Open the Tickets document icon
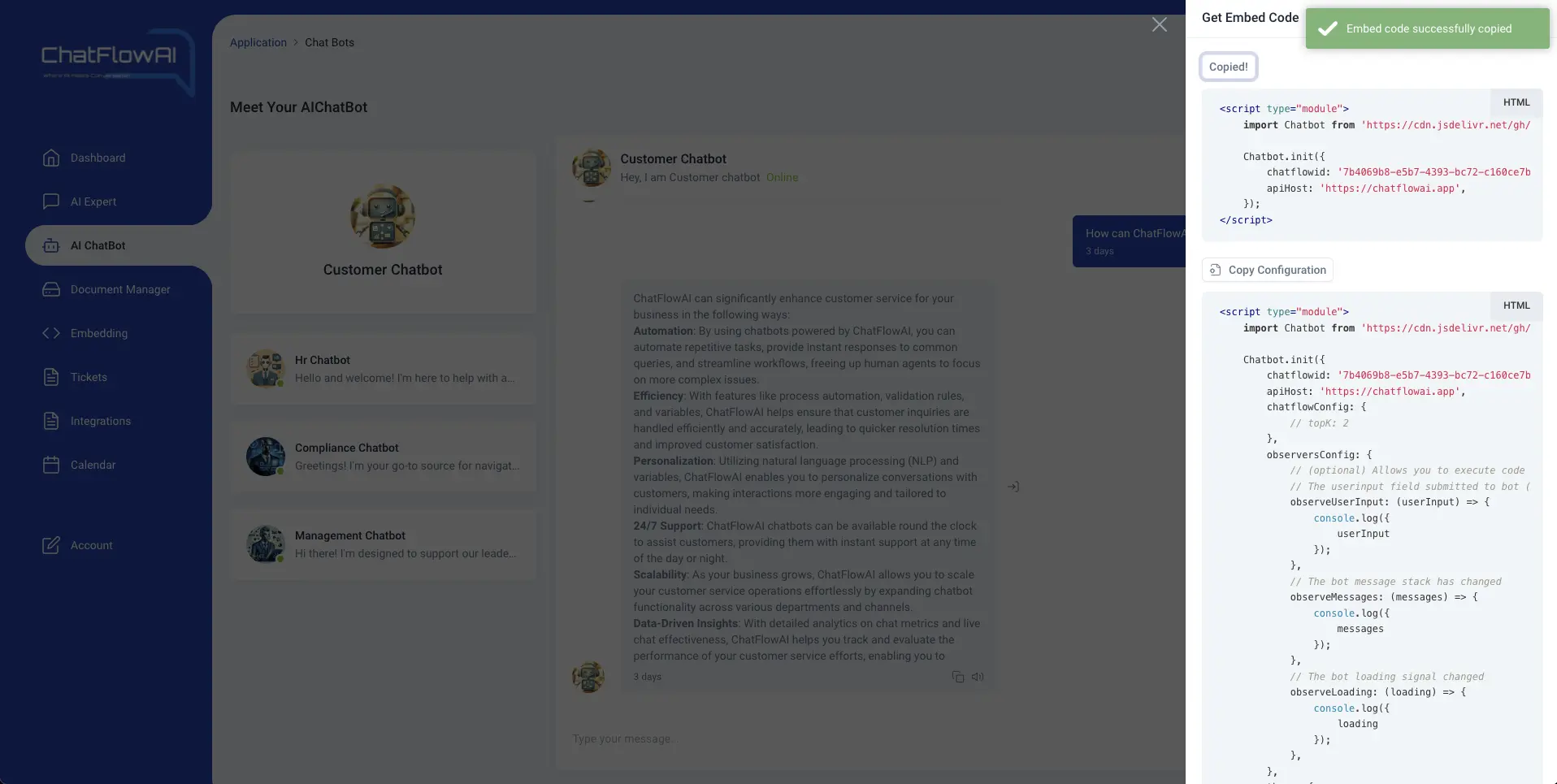1557x784 pixels. point(51,377)
